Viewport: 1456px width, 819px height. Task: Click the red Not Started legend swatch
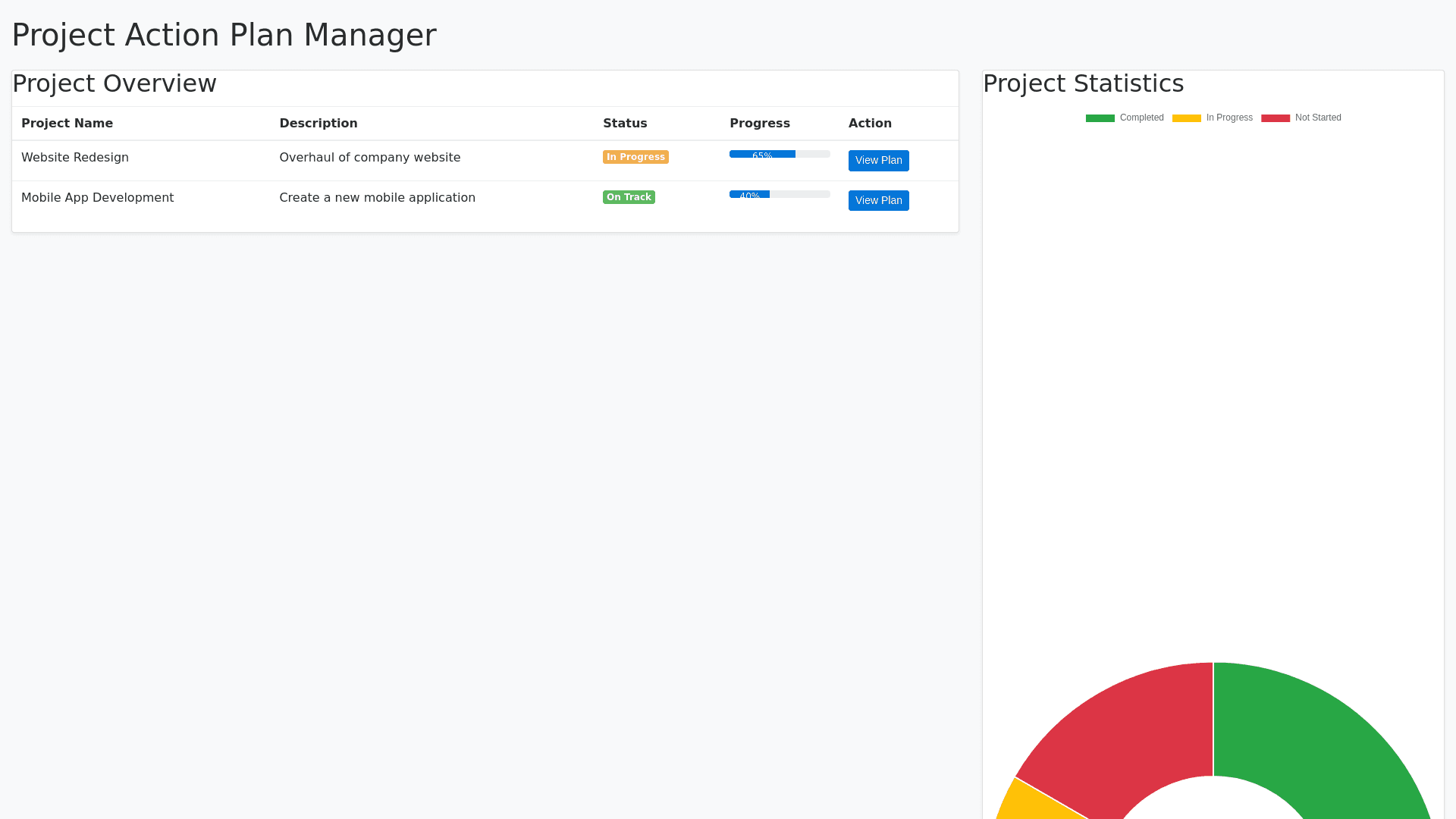point(1275,118)
